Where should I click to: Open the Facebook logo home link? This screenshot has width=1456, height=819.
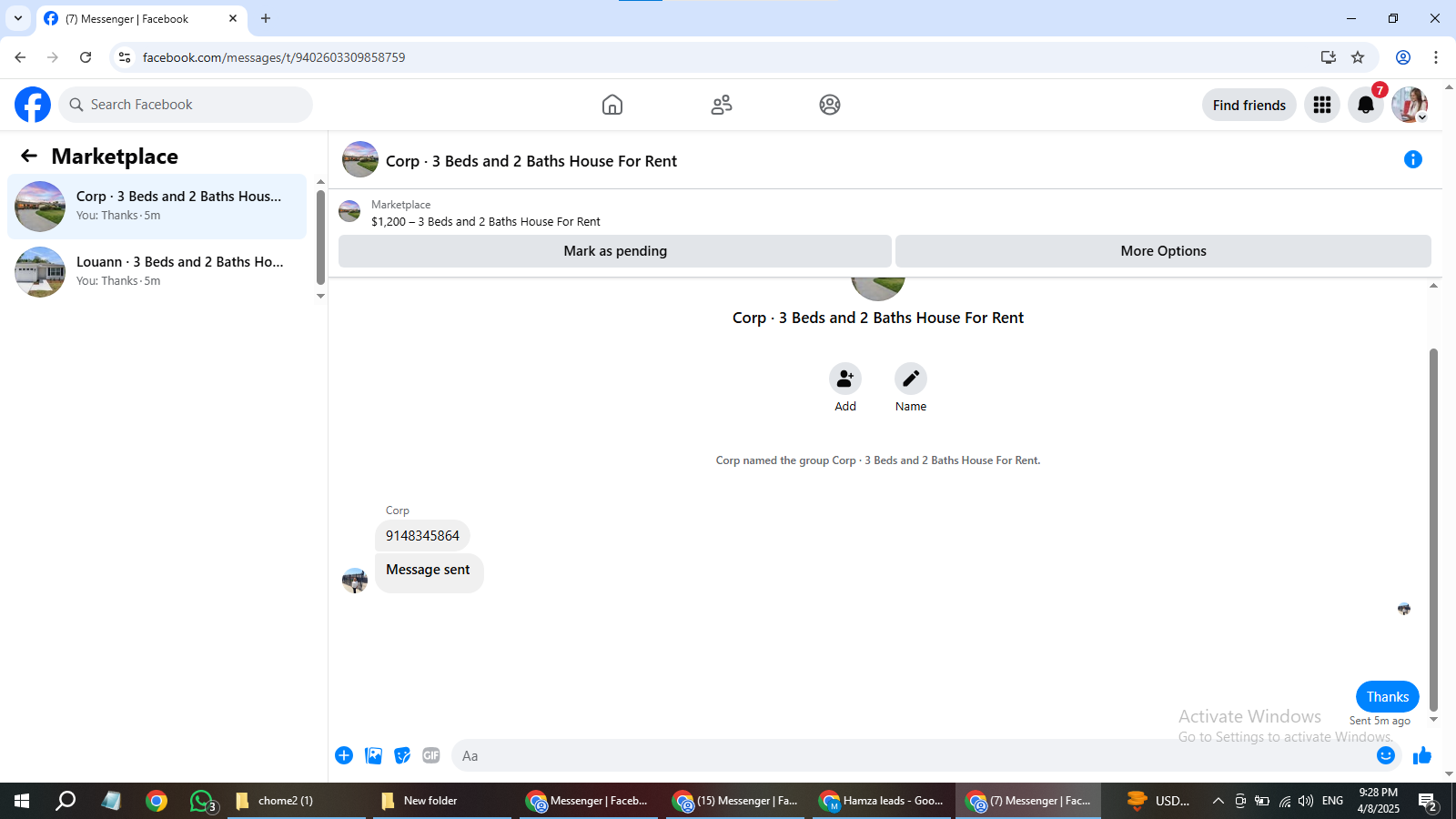(33, 105)
